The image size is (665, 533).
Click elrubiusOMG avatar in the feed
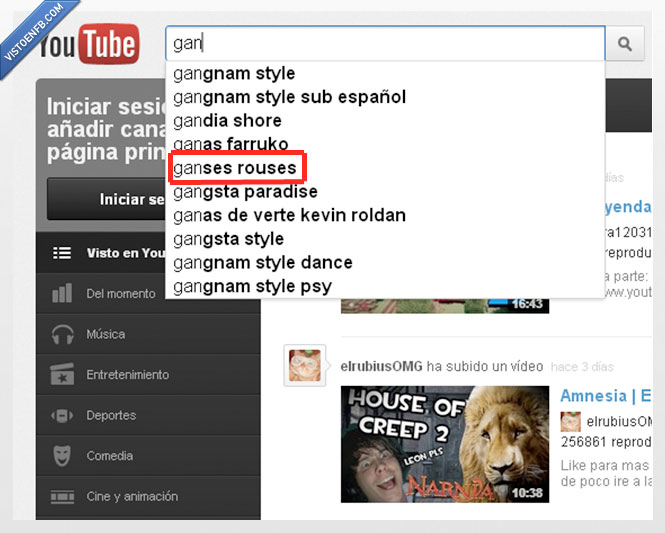pyautogui.click(x=305, y=365)
